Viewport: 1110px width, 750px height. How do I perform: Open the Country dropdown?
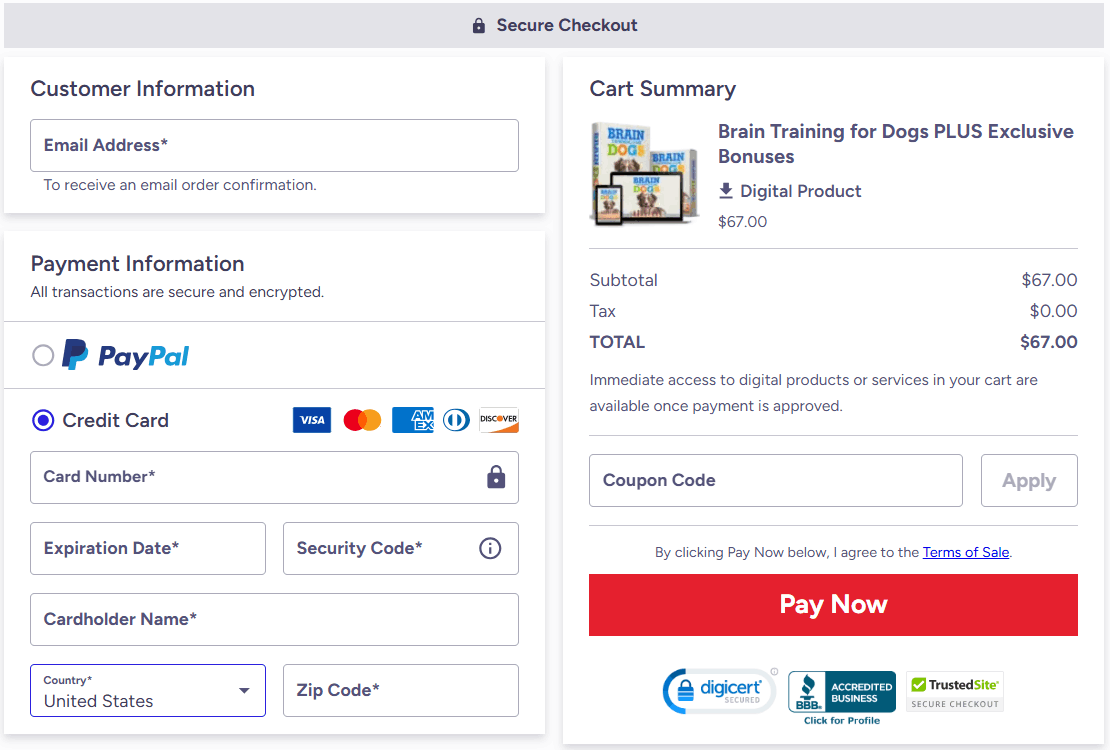[x=147, y=690]
